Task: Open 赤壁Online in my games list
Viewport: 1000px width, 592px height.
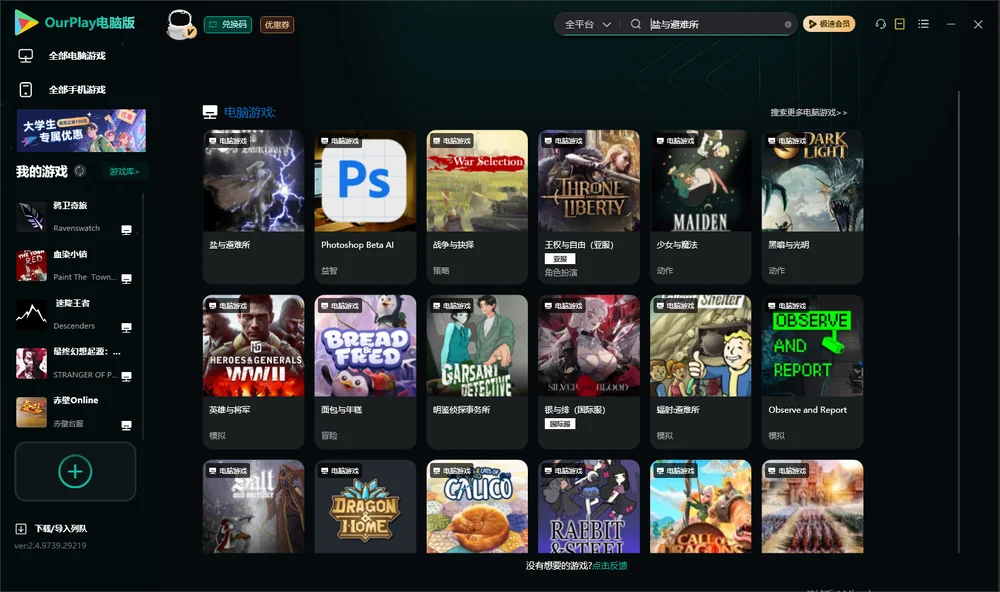Action: tap(73, 411)
